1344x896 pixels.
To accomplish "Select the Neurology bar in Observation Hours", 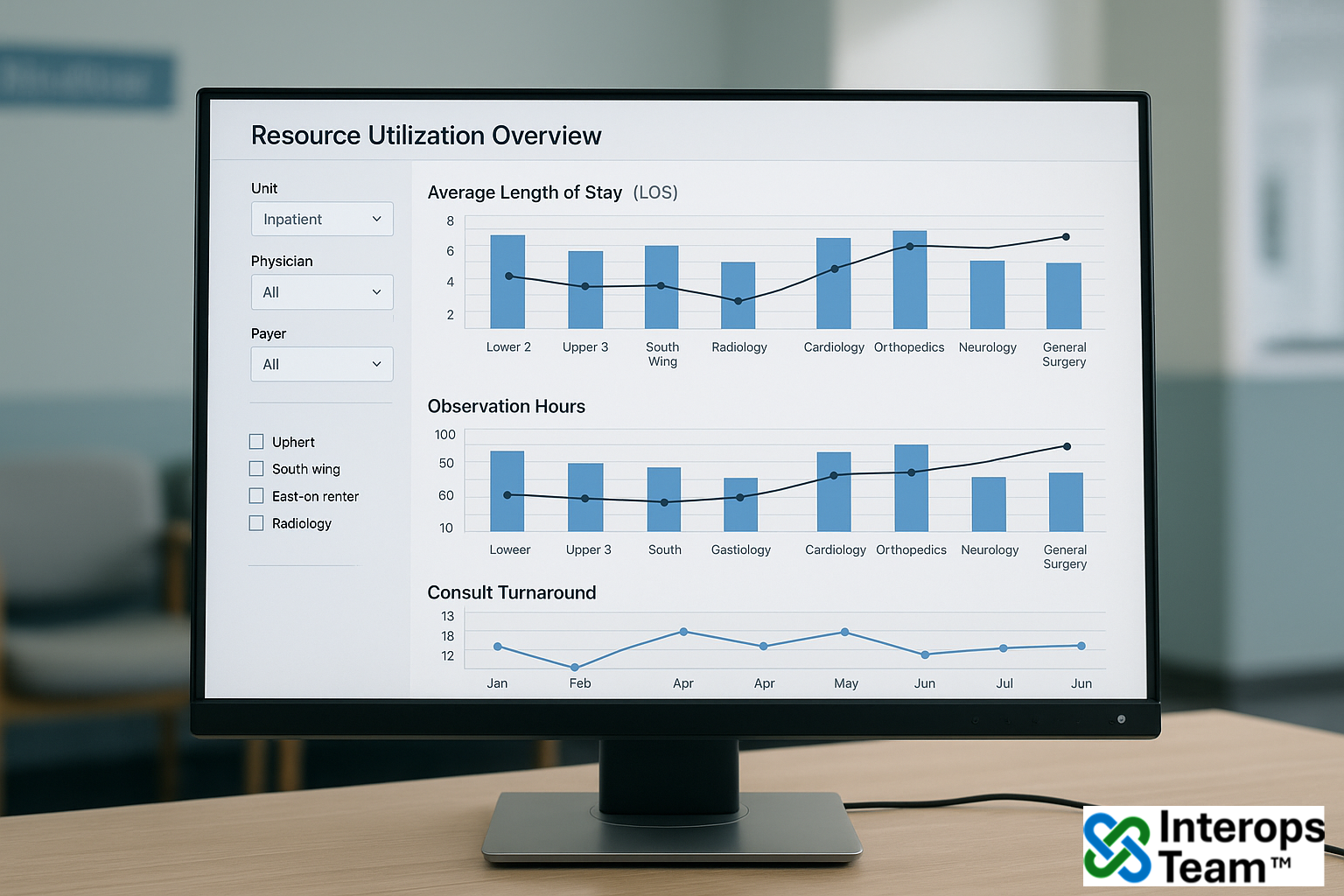I will tap(989, 504).
